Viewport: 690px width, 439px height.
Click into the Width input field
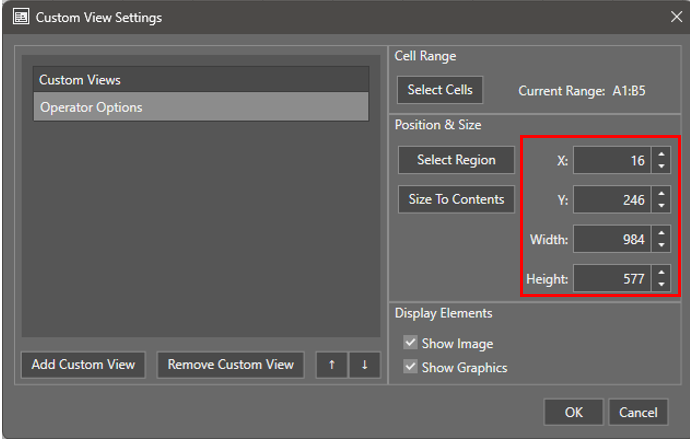pyautogui.click(x=611, y=239)
